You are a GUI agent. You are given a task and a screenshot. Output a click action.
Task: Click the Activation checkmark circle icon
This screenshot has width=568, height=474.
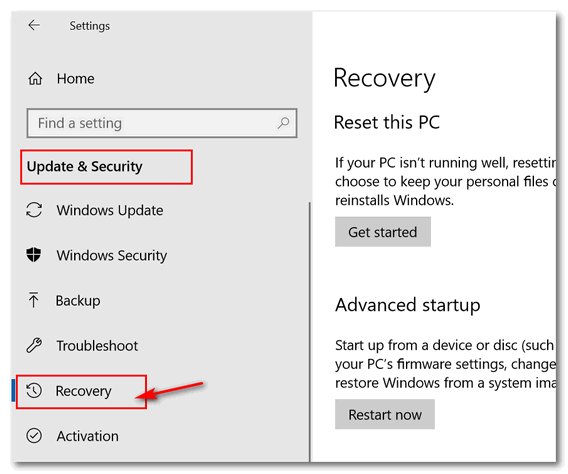pos(34,436)
